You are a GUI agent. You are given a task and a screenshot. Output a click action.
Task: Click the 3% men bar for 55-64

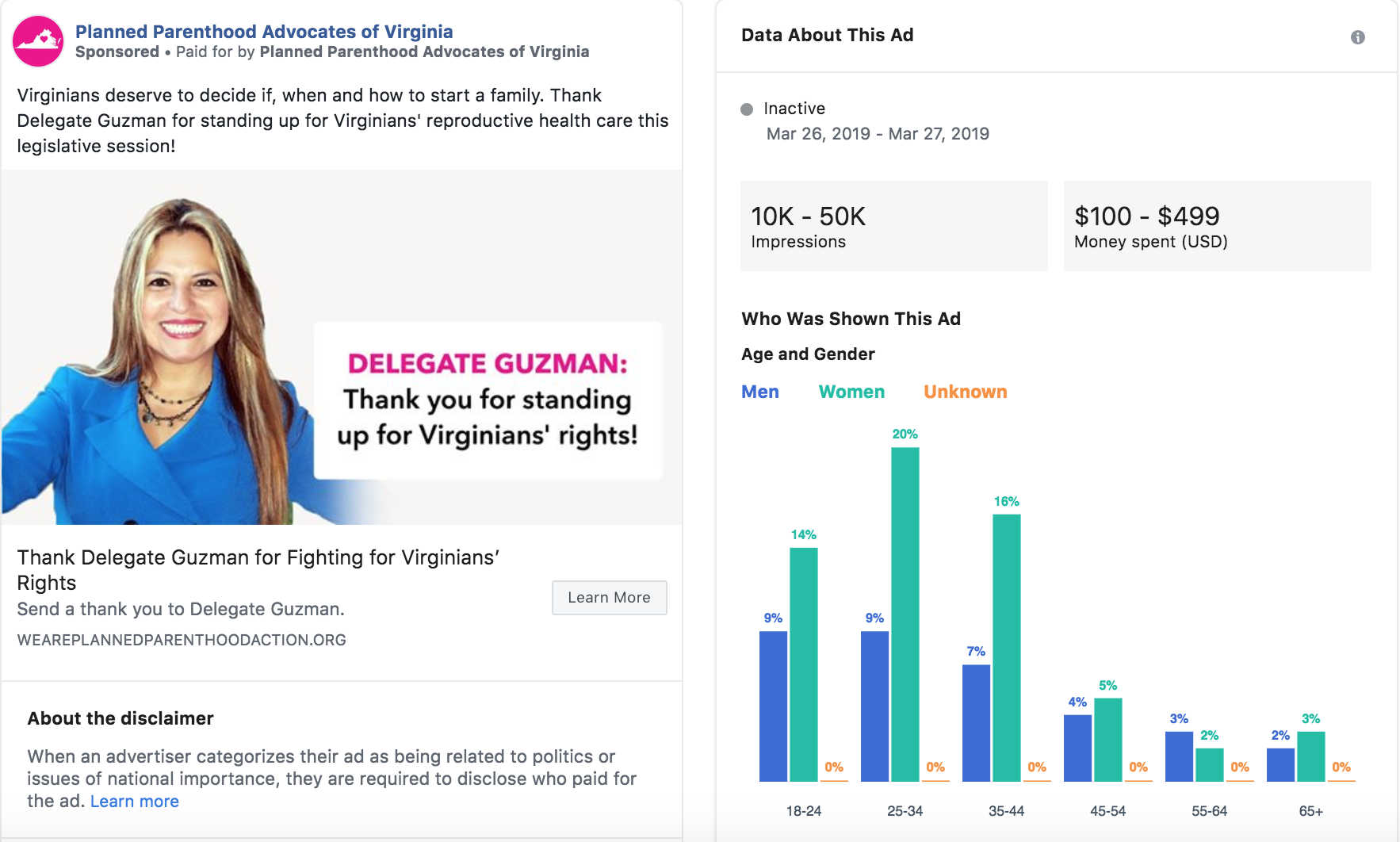(1179, 756)
